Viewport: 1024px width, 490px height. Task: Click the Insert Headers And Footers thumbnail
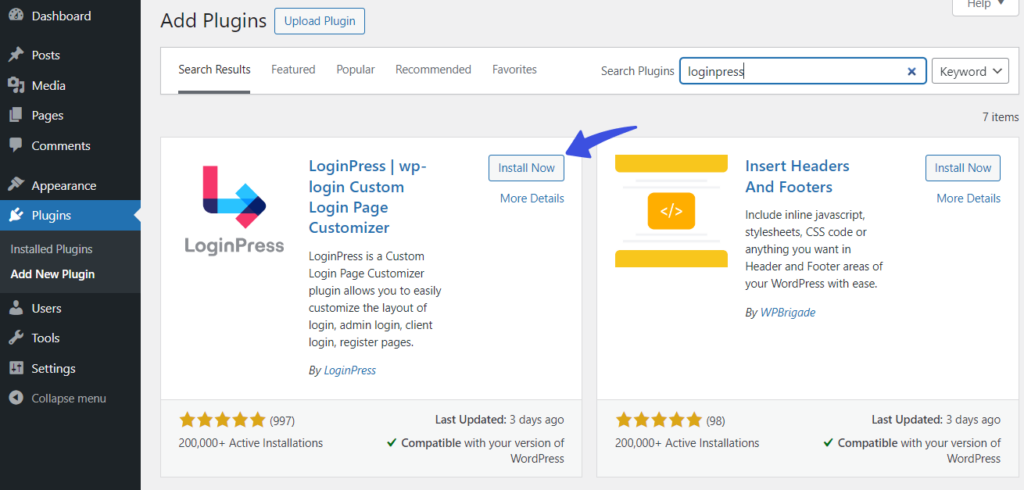tap(671, 211)
